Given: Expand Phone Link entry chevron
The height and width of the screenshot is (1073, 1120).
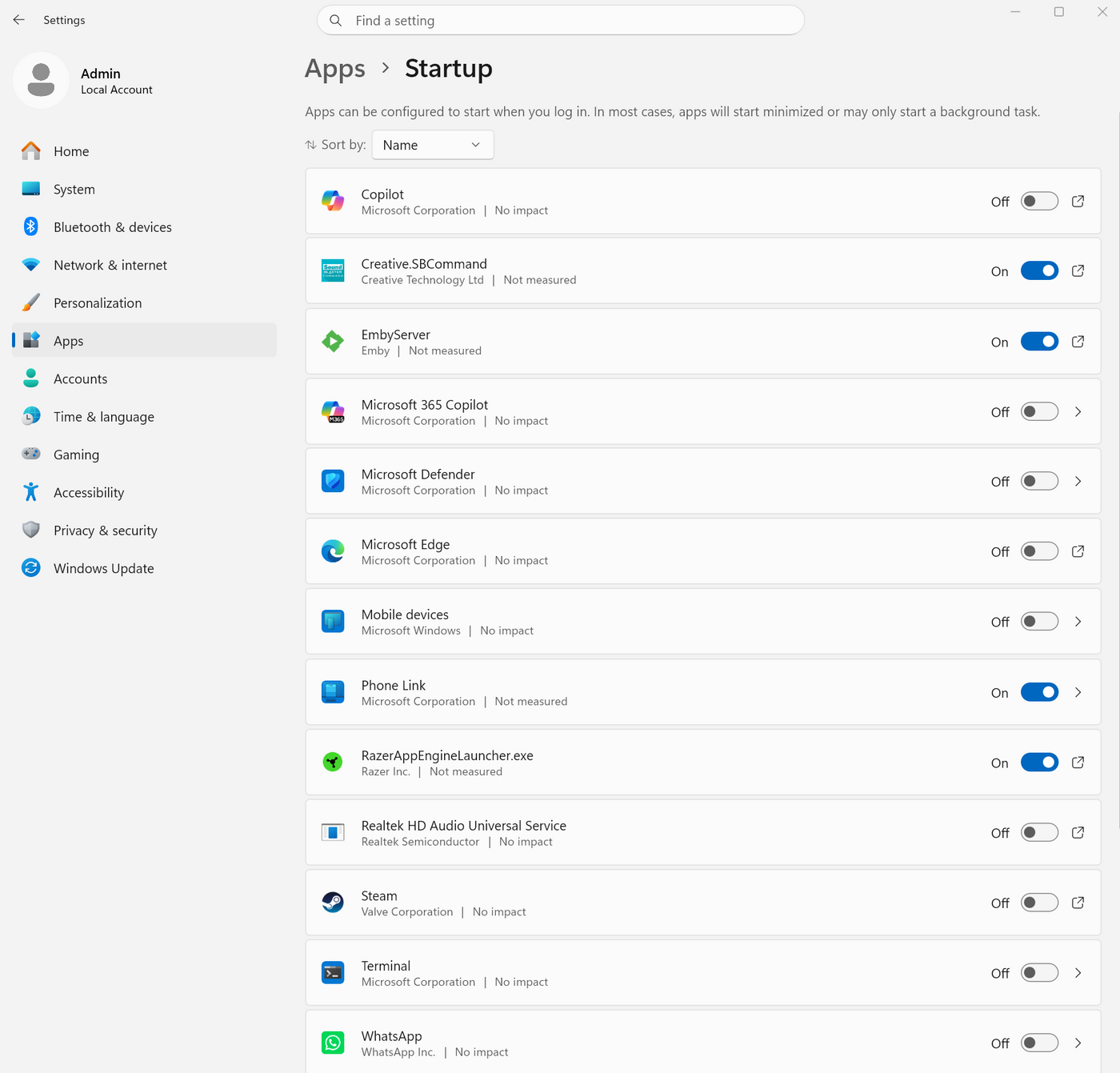Looking at the screenshot, I should click(1078, 692).
